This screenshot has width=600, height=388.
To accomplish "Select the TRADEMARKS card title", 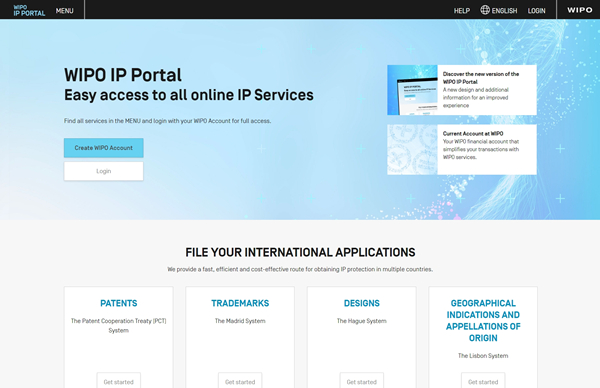I will pos(240,303).
